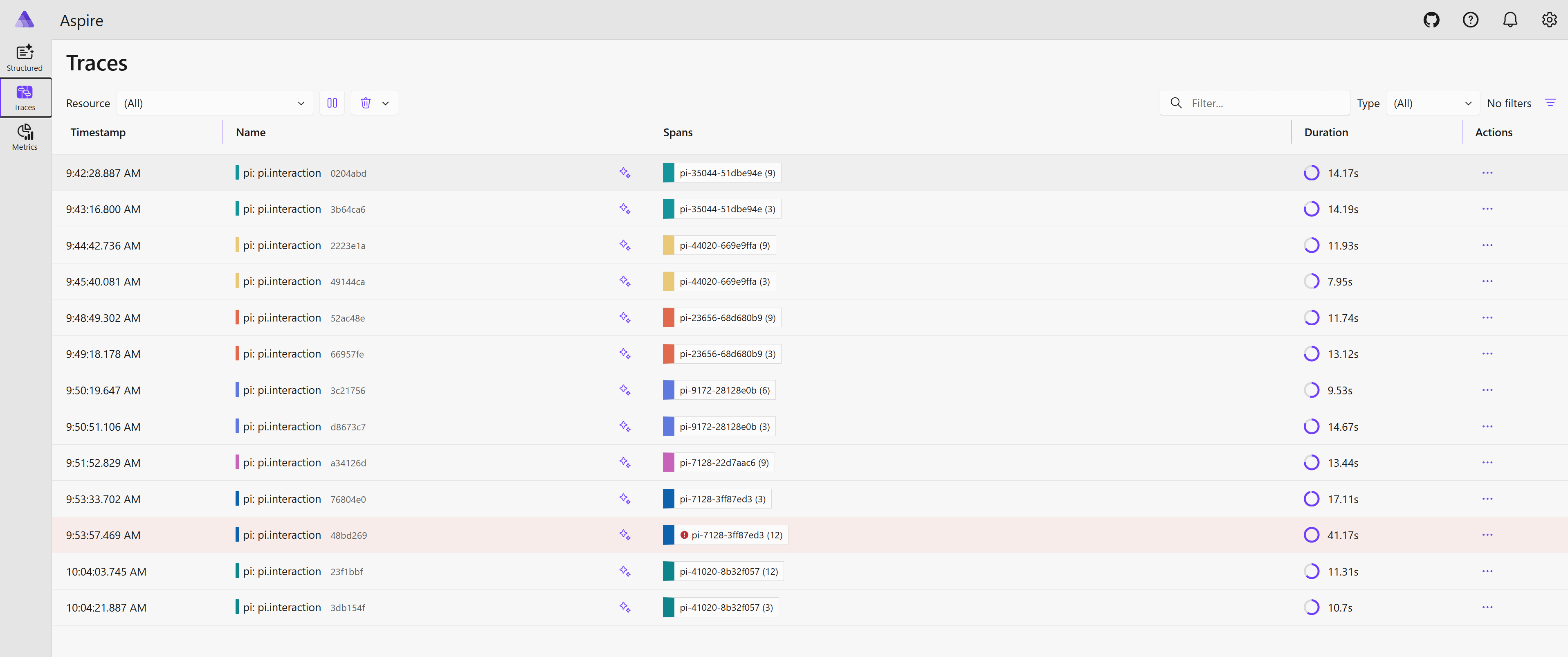The width and height of the screenshot is (1568, 657).
Task: Click span badge pi-7128-3ff87ed3 (12) with error
Action: [726, 535]
